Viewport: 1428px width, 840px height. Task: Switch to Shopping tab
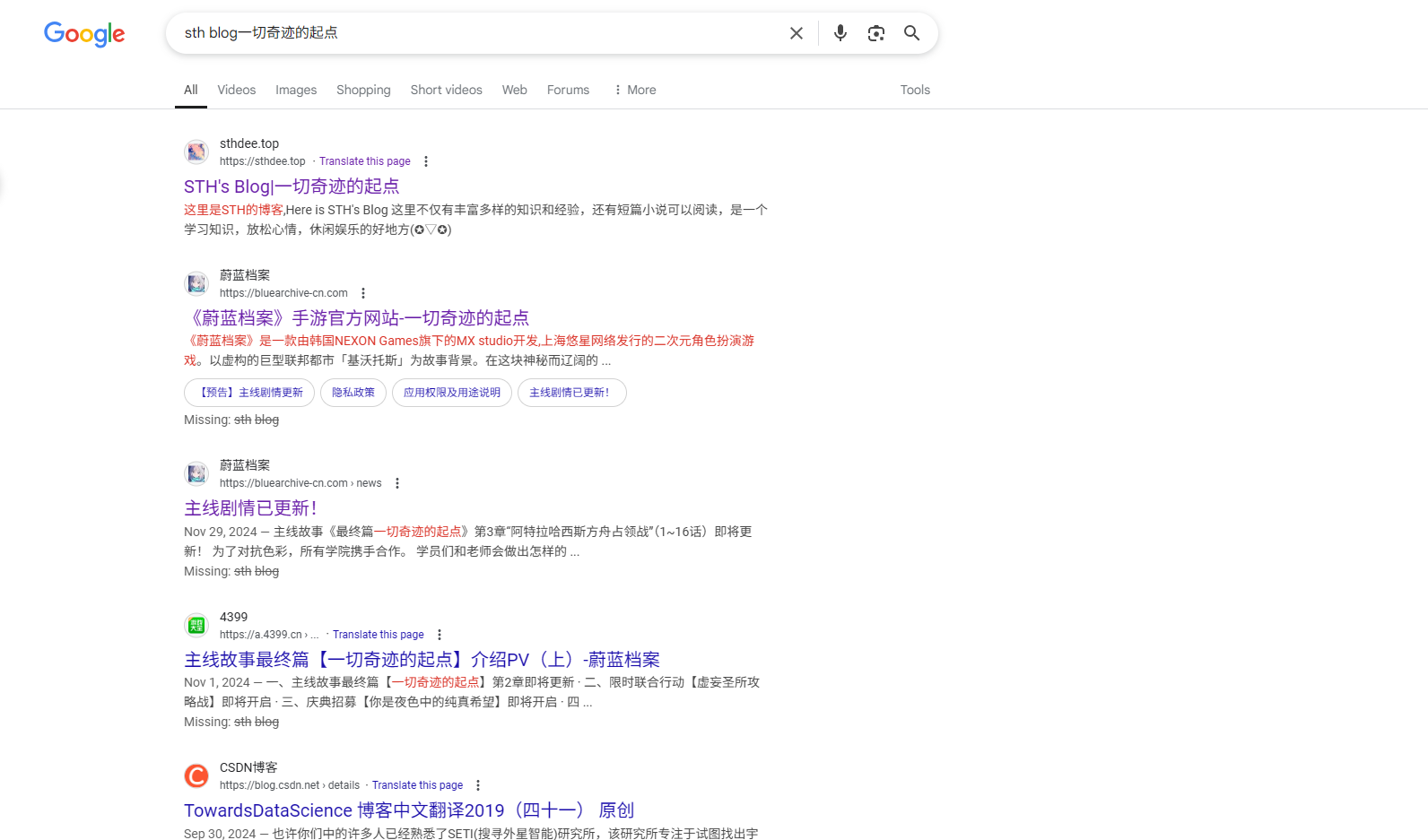coord(363,90)
